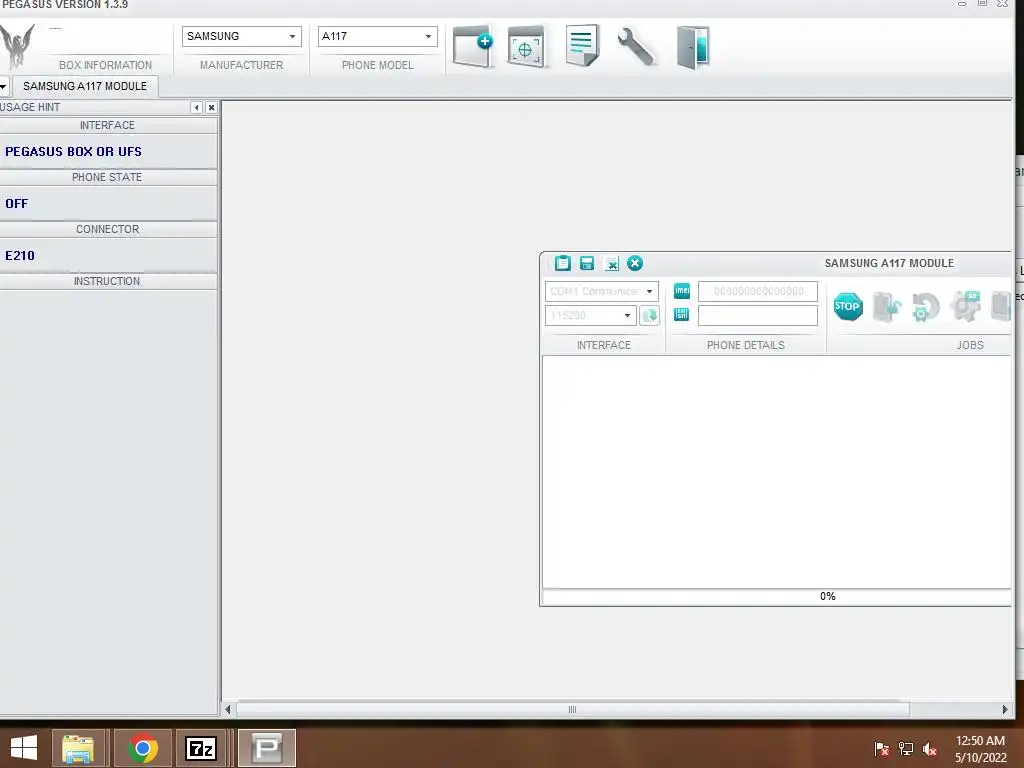Click the E210 connector value
The width and height of the screenshot is (1024, 768).
[20, 256]
